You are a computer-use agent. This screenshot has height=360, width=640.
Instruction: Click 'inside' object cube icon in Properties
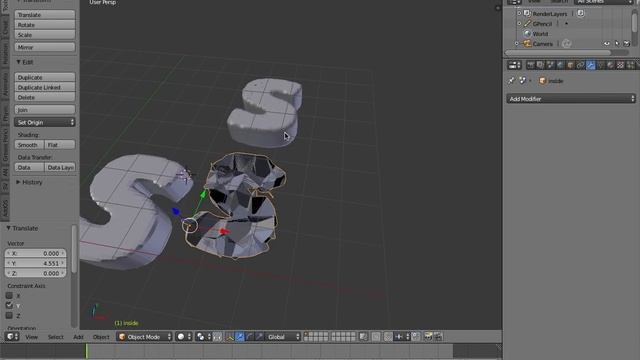(543, 80)
